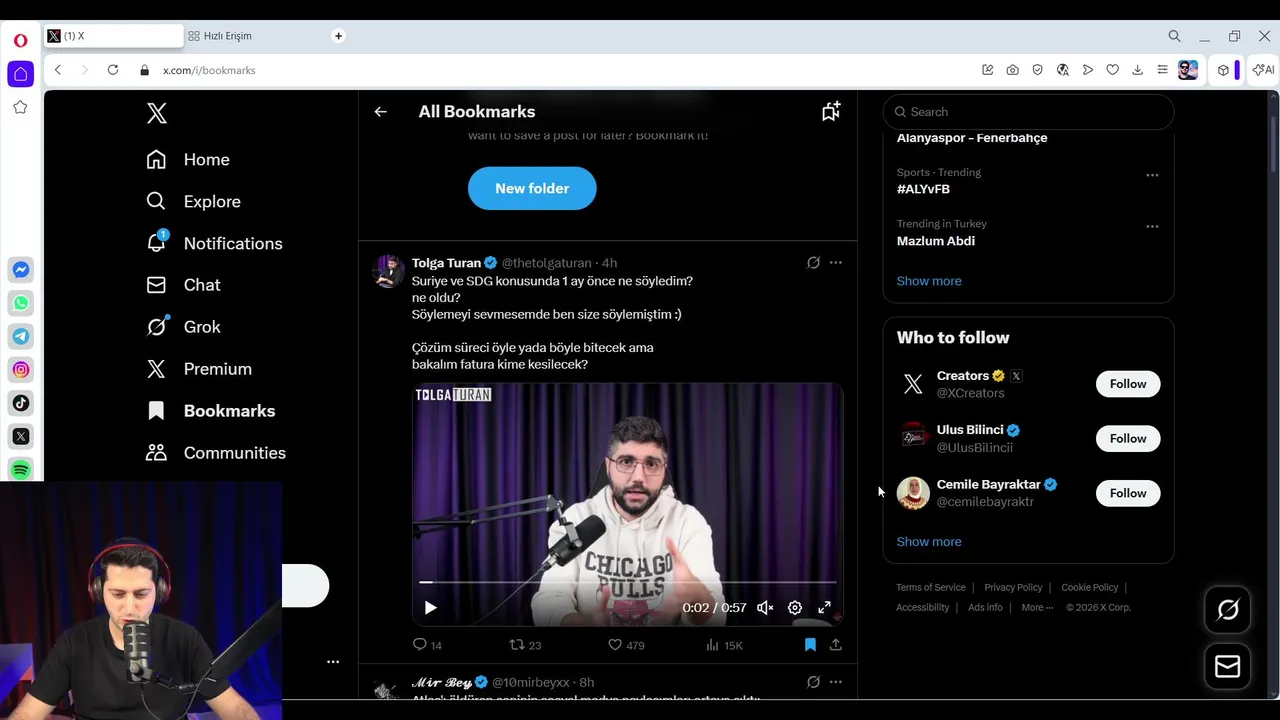Screen dimensions: 1280x720
Task: Click the video progress bar
Action: tap(628, 582)
